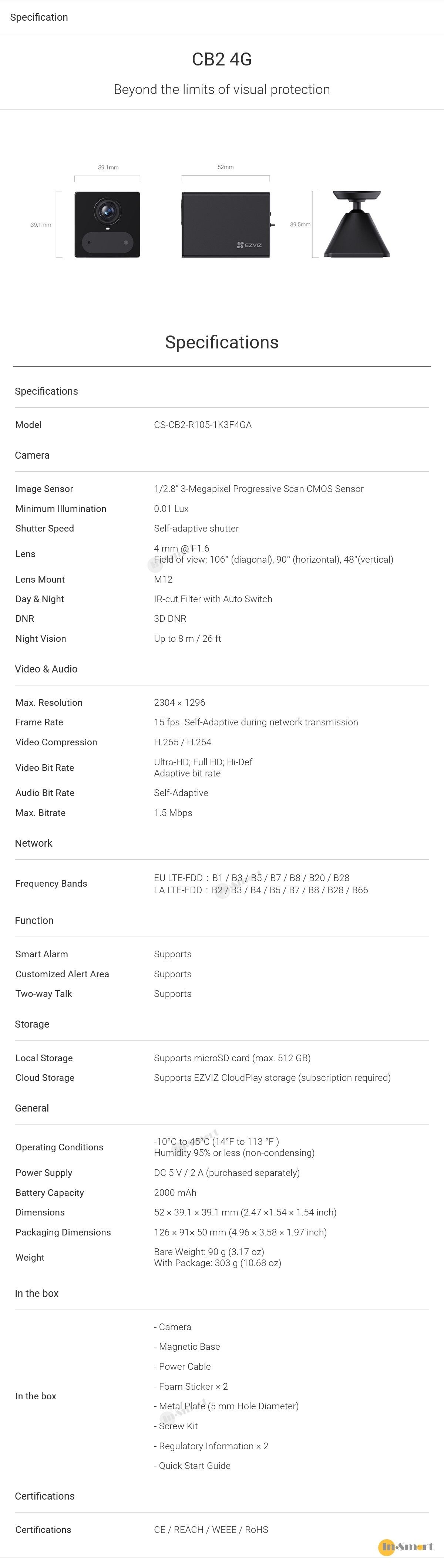Screen dimensions: 444x1568
Task: Click the CB2 4G product title
Action: tap(222, 59)
